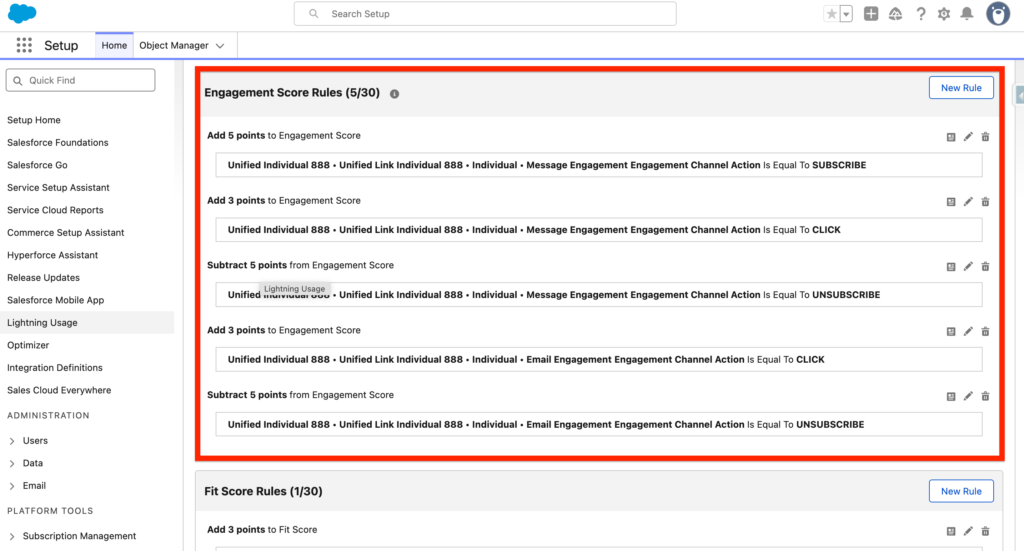Click the Global Actions plus icon
Viewport: 1024px width, 551px height.
871,14
